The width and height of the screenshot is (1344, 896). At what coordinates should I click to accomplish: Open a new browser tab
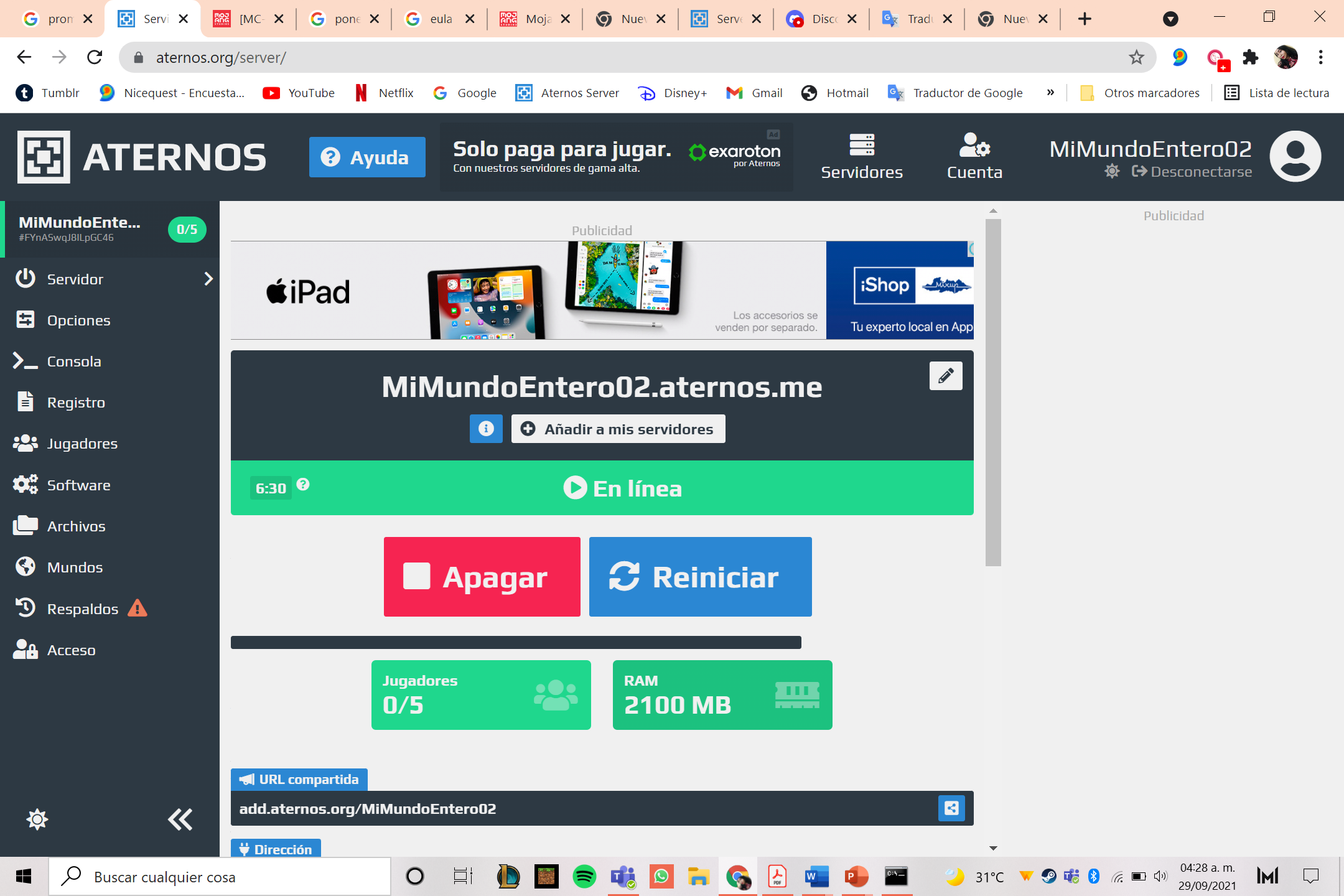point(1085,19)
